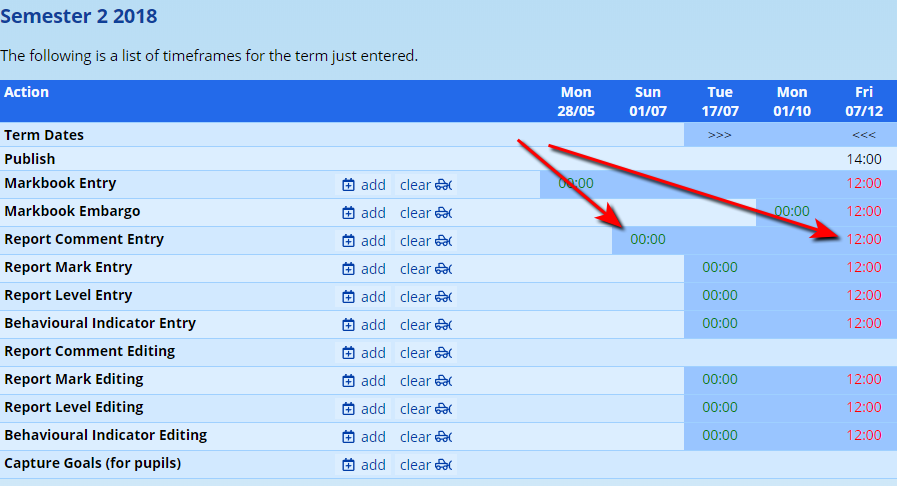Click Report Mark Entry 12:00 end time
Viewport: 897px width, 486px height.
coord(864,268)
